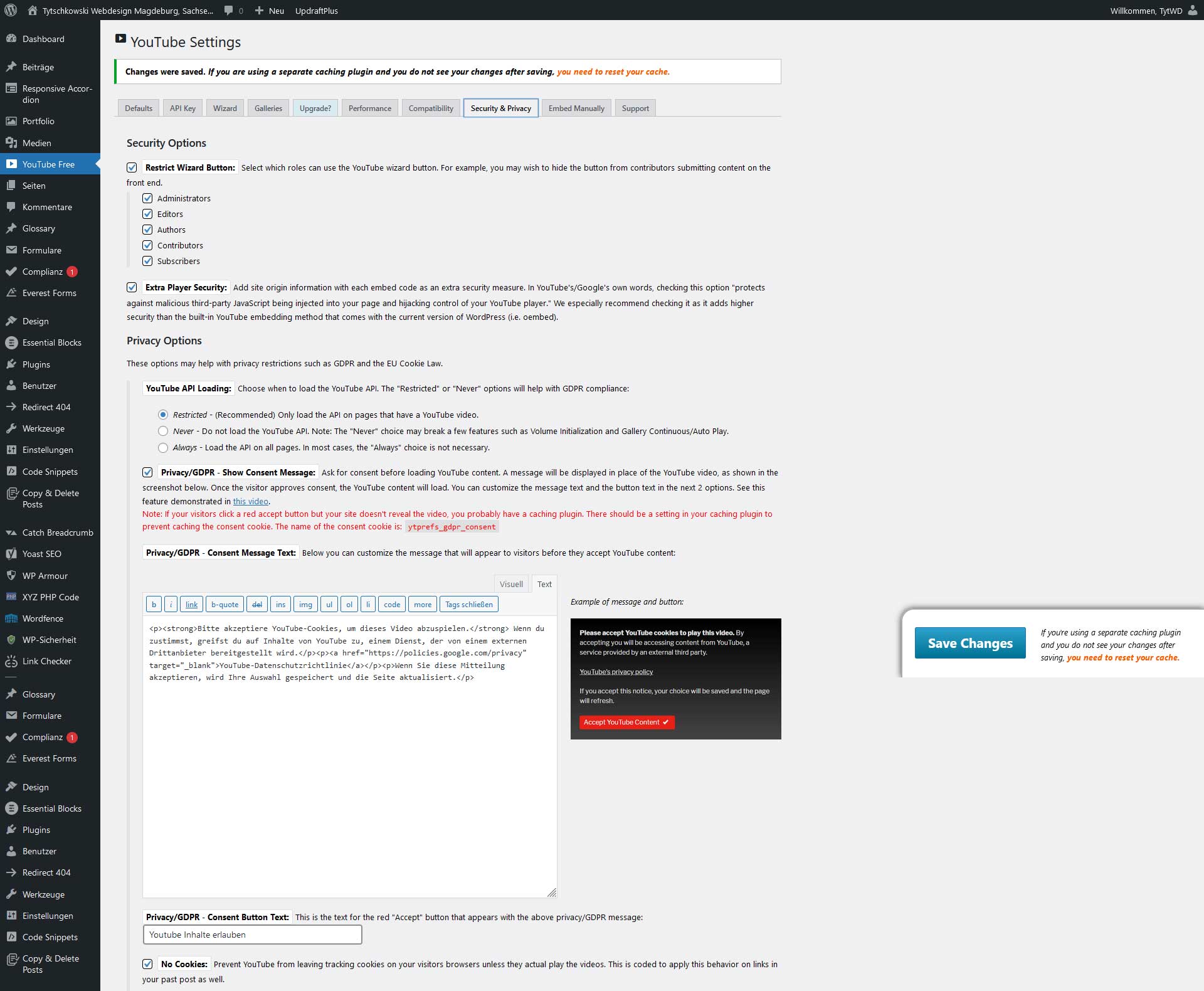Image resolution: width=1204 pixels, height=991 pixels.
Task: Select the Always API loading radio option
Action: 163,447
